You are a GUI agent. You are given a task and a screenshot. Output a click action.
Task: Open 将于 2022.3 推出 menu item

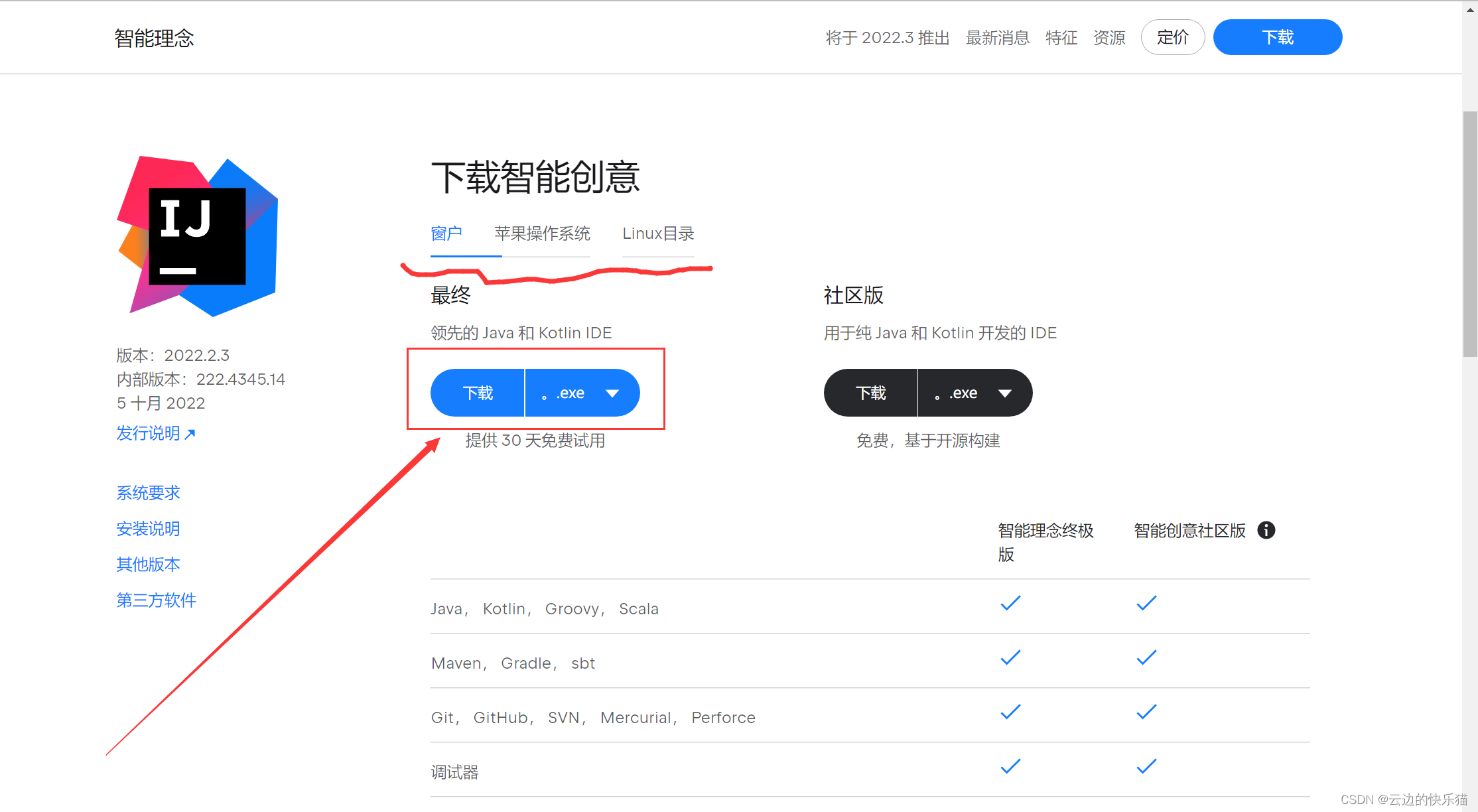click(x=888, y=38)
